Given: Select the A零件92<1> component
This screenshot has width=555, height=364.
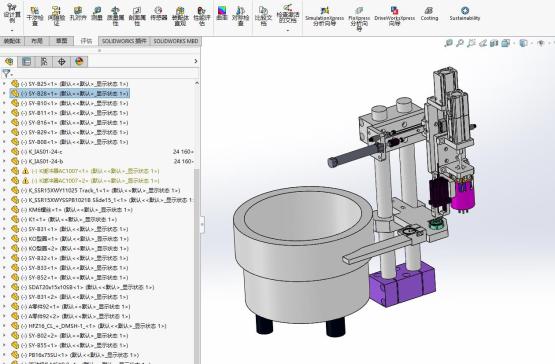Looking at the screenshot, I should (x=70, y=307).
